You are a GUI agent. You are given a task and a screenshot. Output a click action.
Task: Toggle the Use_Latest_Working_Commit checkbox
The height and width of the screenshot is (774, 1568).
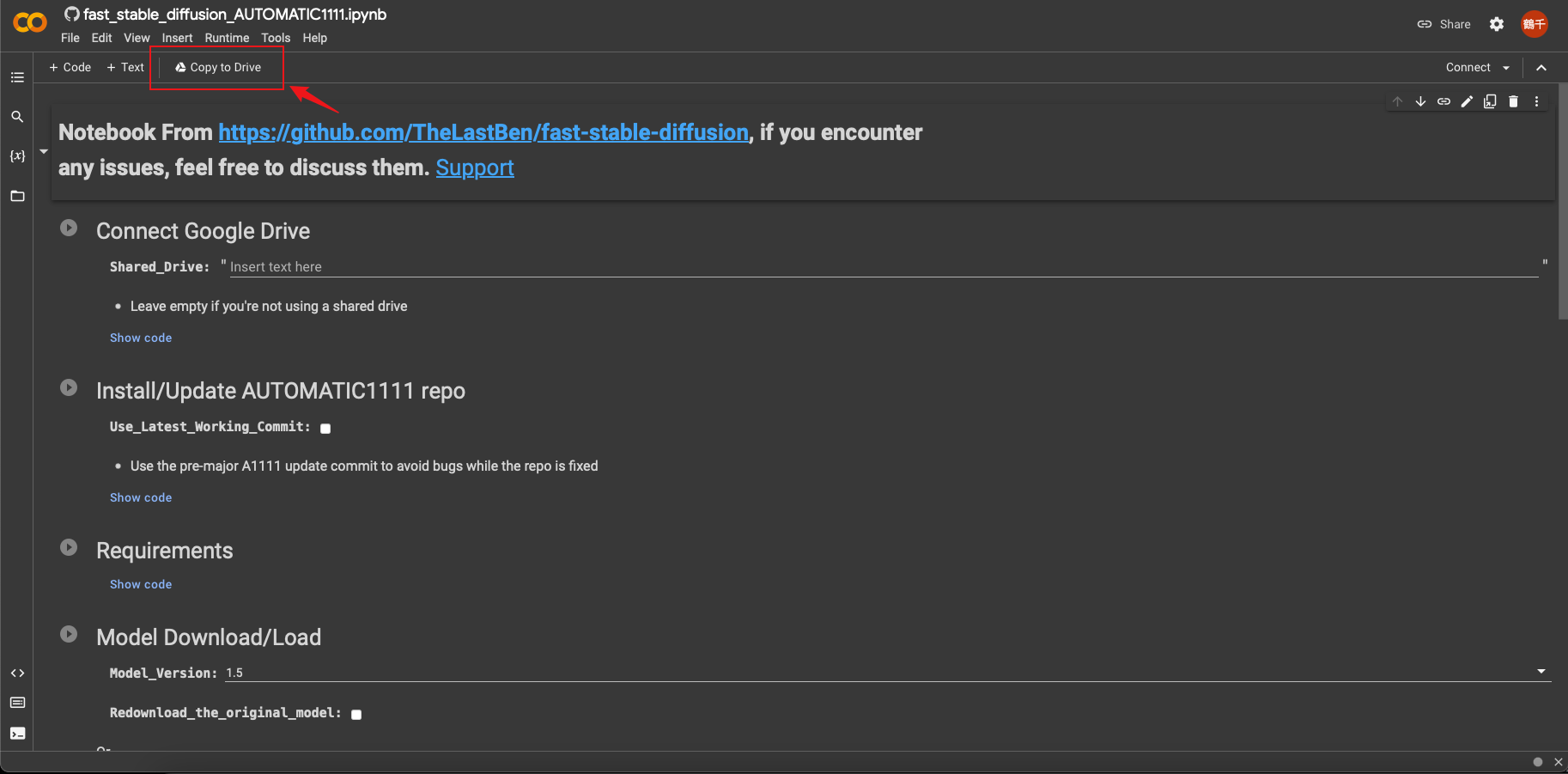click(x=325, y=429)
